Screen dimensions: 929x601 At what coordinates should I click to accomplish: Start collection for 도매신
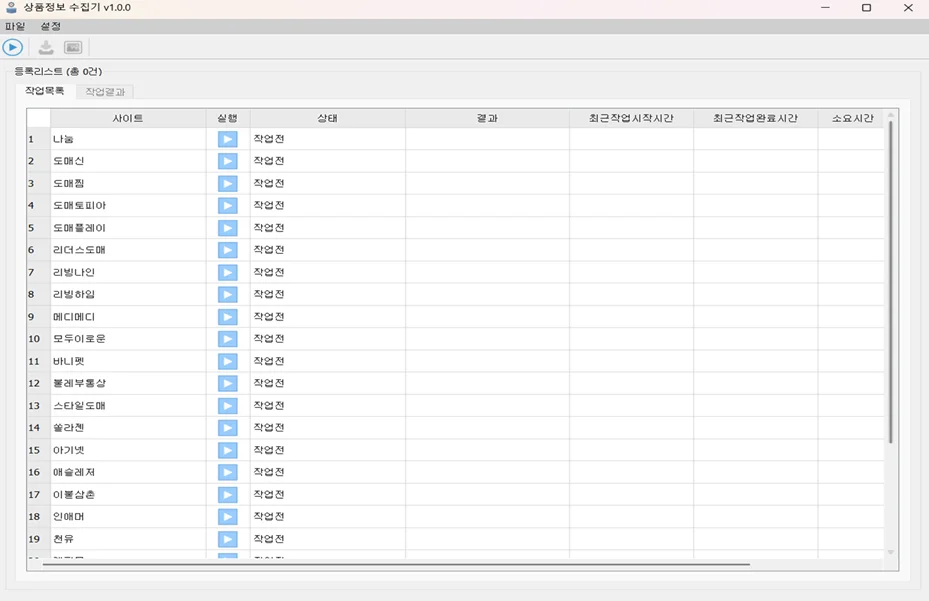click(227, 161)
